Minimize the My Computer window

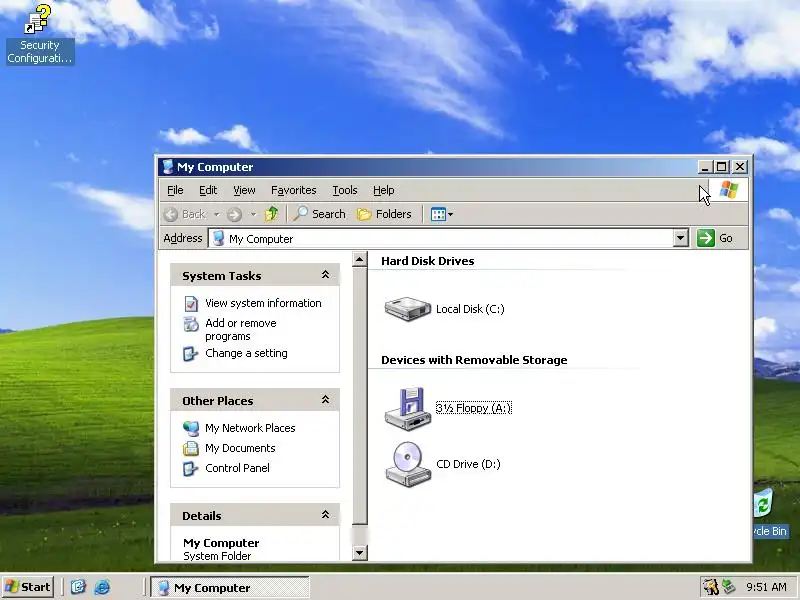(705, 167)
